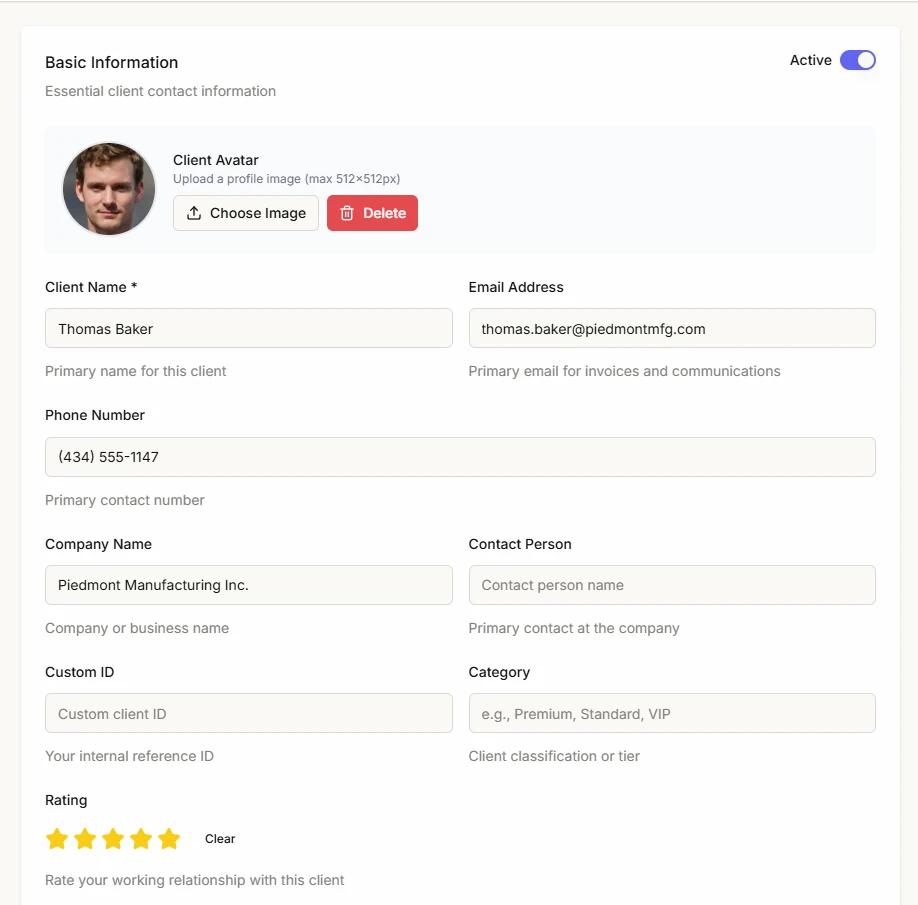
Task: Select the fifth rating star
Action: (169, 838)
